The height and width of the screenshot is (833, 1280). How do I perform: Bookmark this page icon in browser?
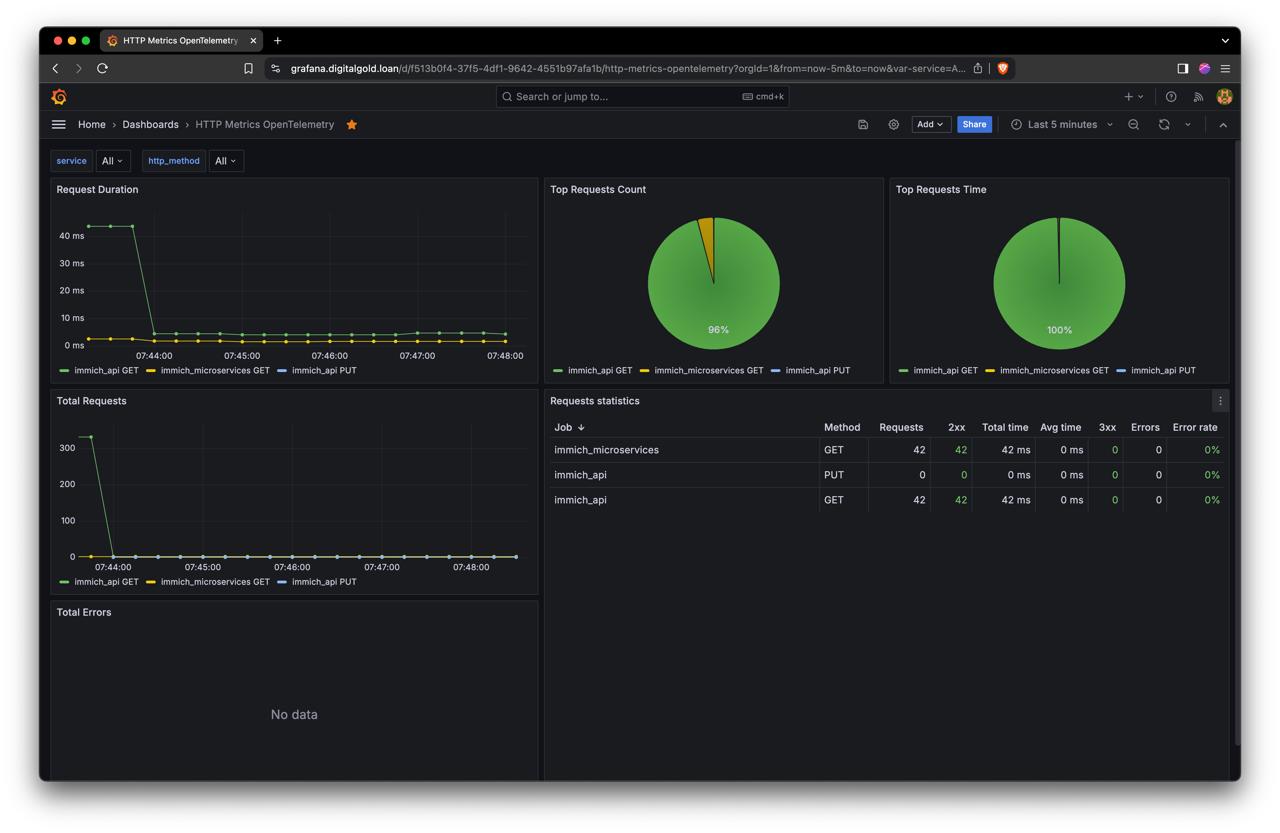pos(248,68)
